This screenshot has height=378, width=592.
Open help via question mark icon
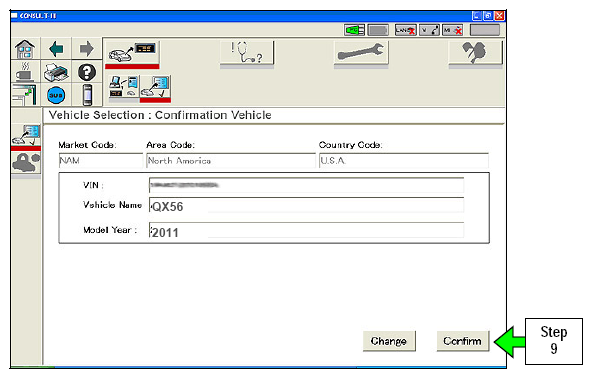point(87,72)
